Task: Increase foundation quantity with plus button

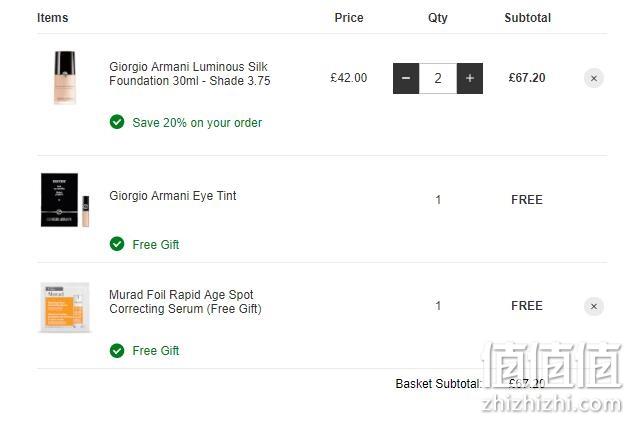Action: tap(470, 78)
